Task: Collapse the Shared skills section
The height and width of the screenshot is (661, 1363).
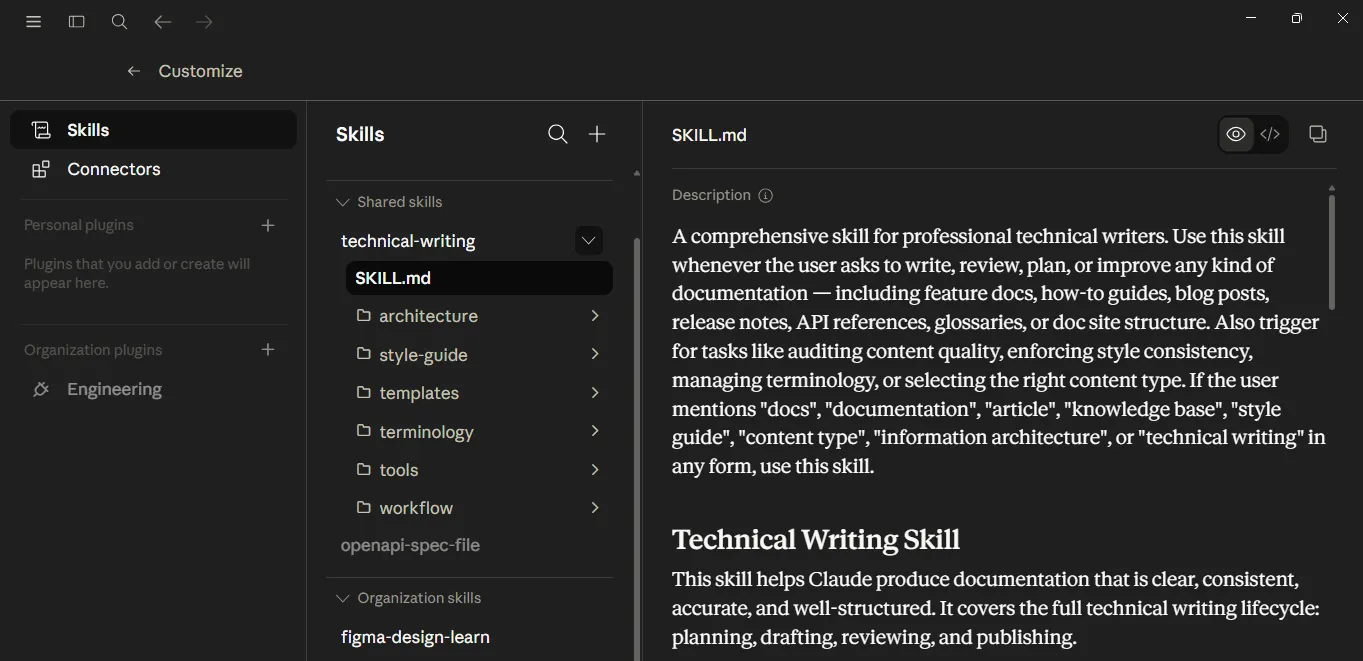Action: tap(343, 202)
